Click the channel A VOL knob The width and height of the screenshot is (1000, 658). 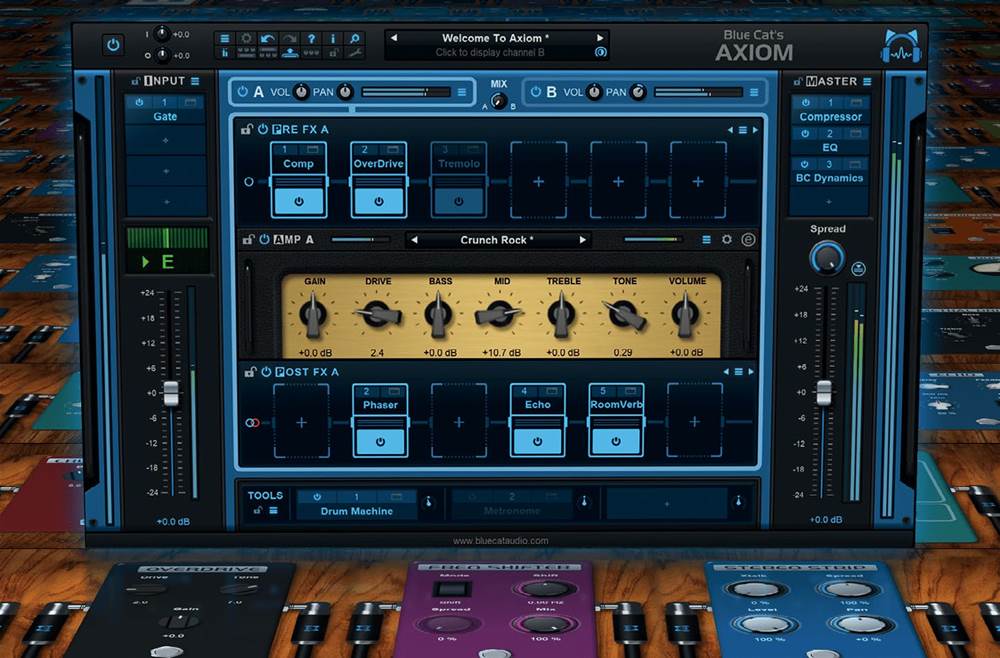point(301,92)
